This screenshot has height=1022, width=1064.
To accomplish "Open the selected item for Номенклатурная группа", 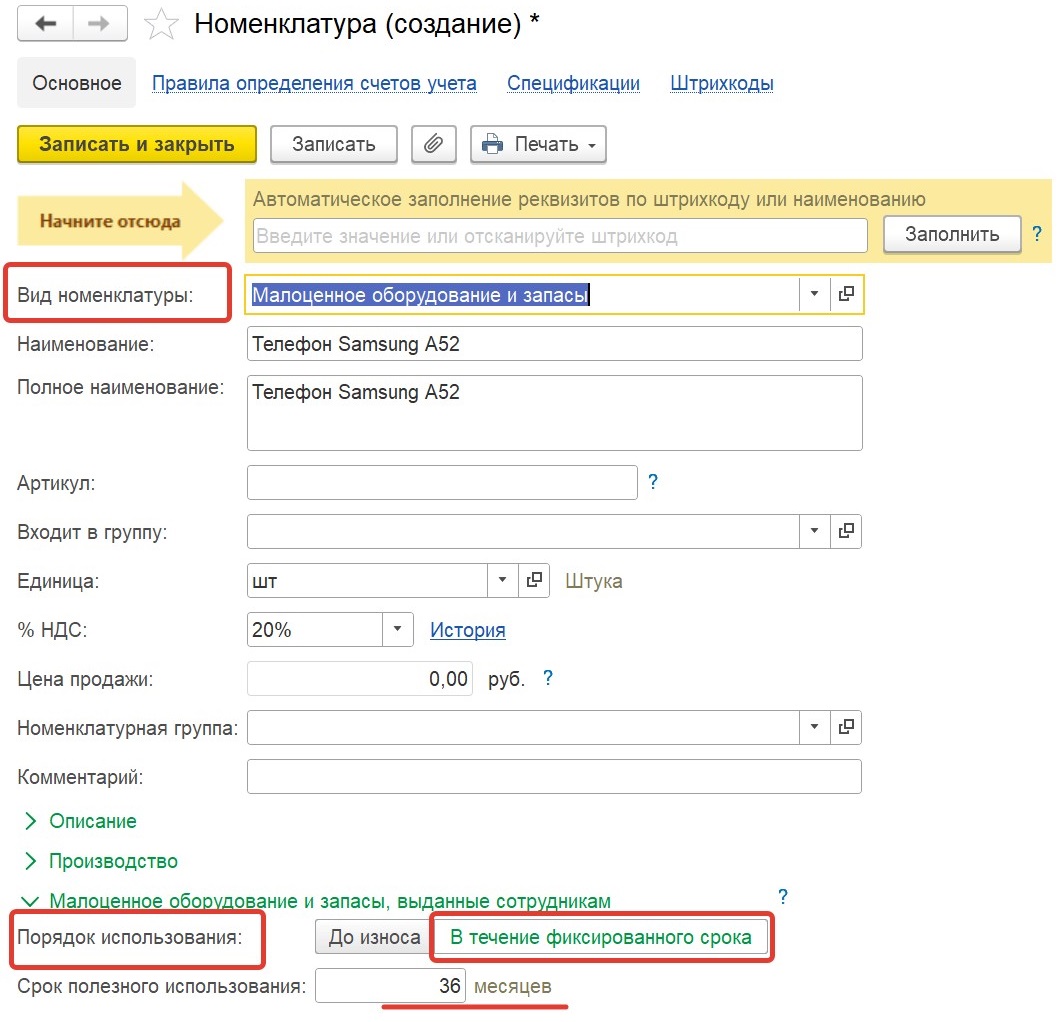I will point(846,727).
